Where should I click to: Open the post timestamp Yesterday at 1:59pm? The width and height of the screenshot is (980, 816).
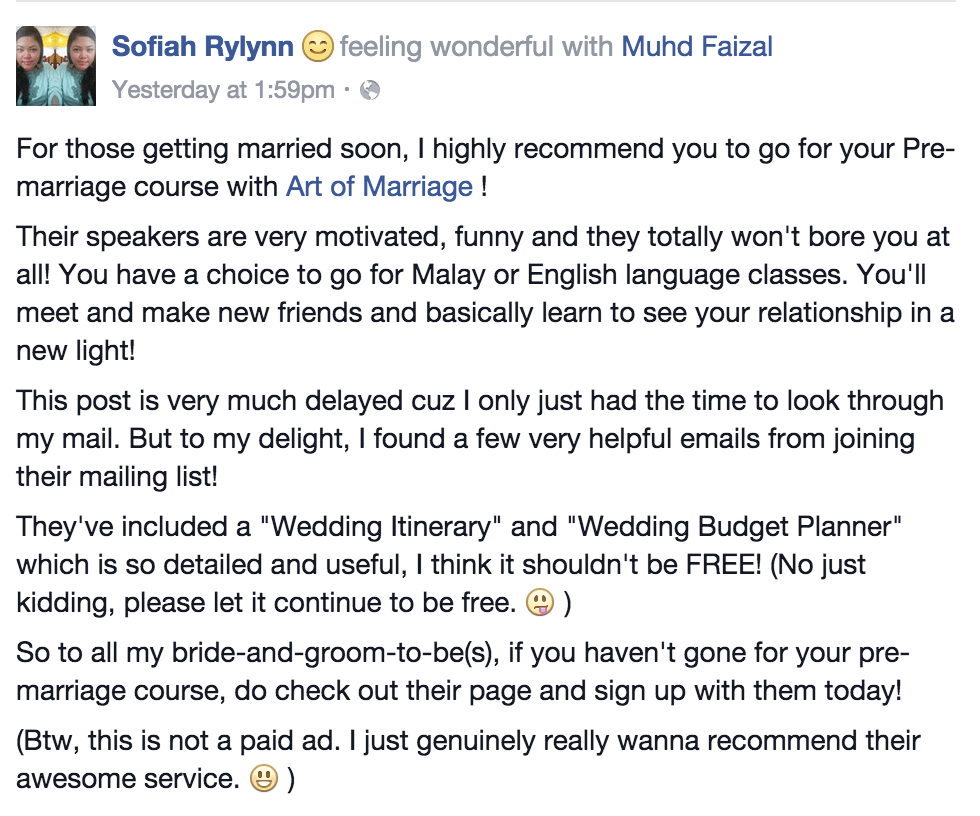223,90
